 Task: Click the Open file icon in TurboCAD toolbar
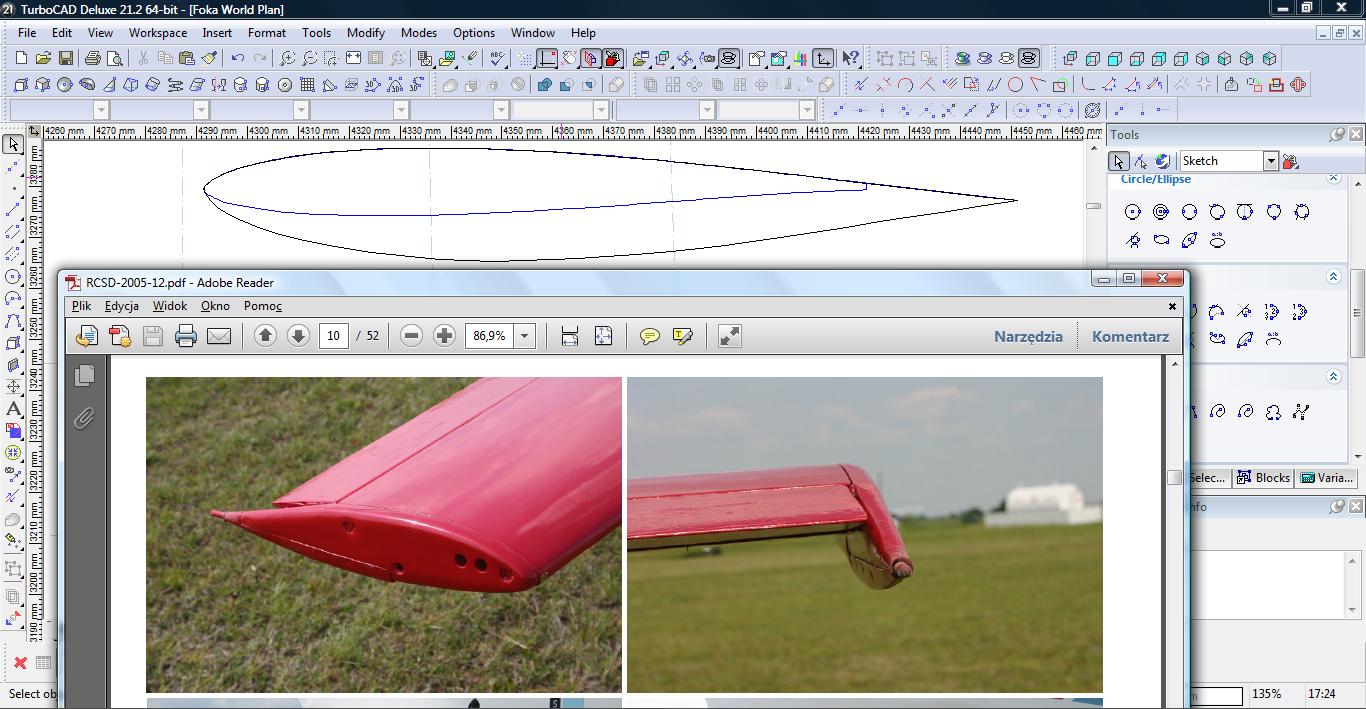43,59
